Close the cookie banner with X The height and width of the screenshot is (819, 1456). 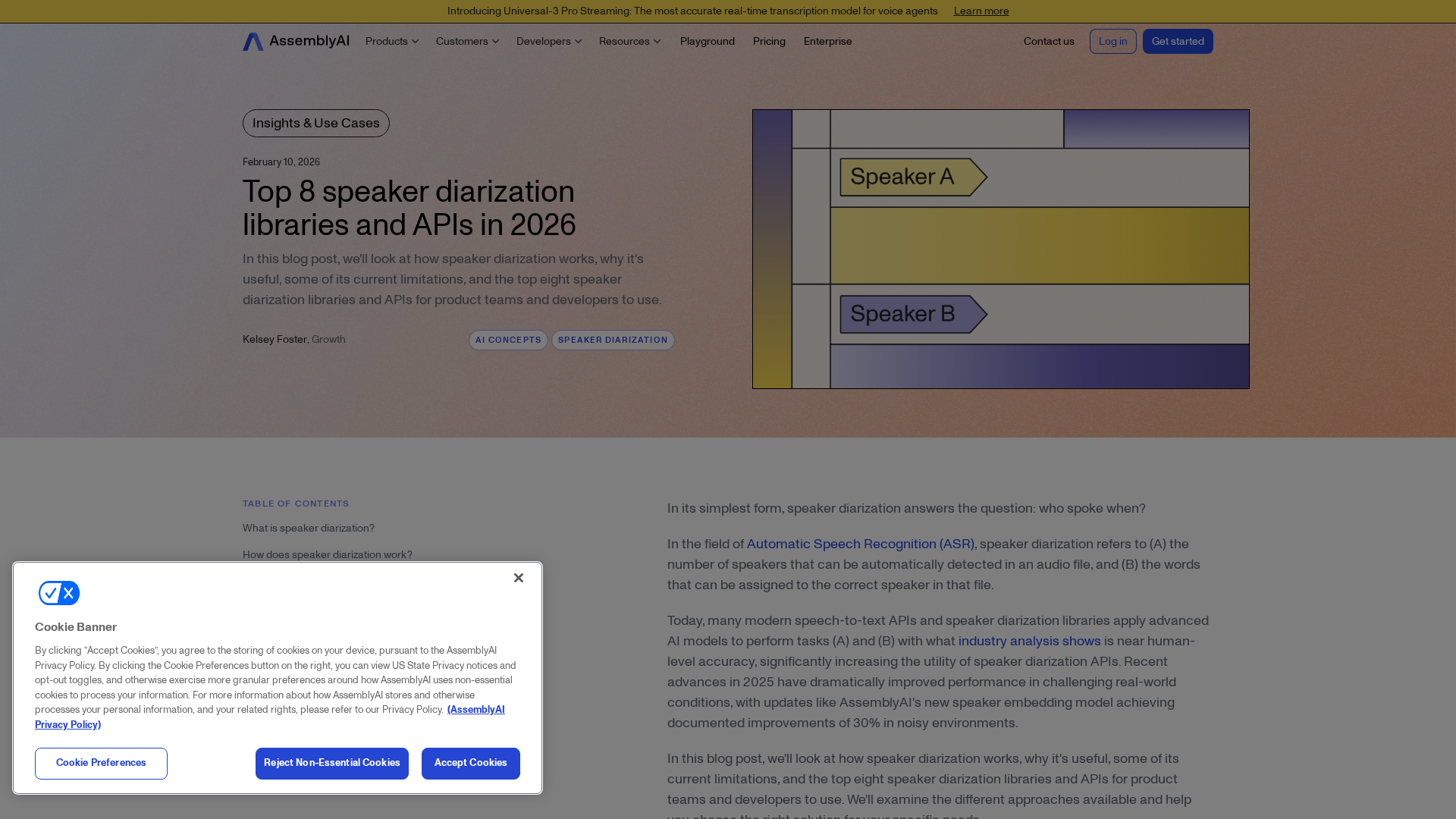519,578
